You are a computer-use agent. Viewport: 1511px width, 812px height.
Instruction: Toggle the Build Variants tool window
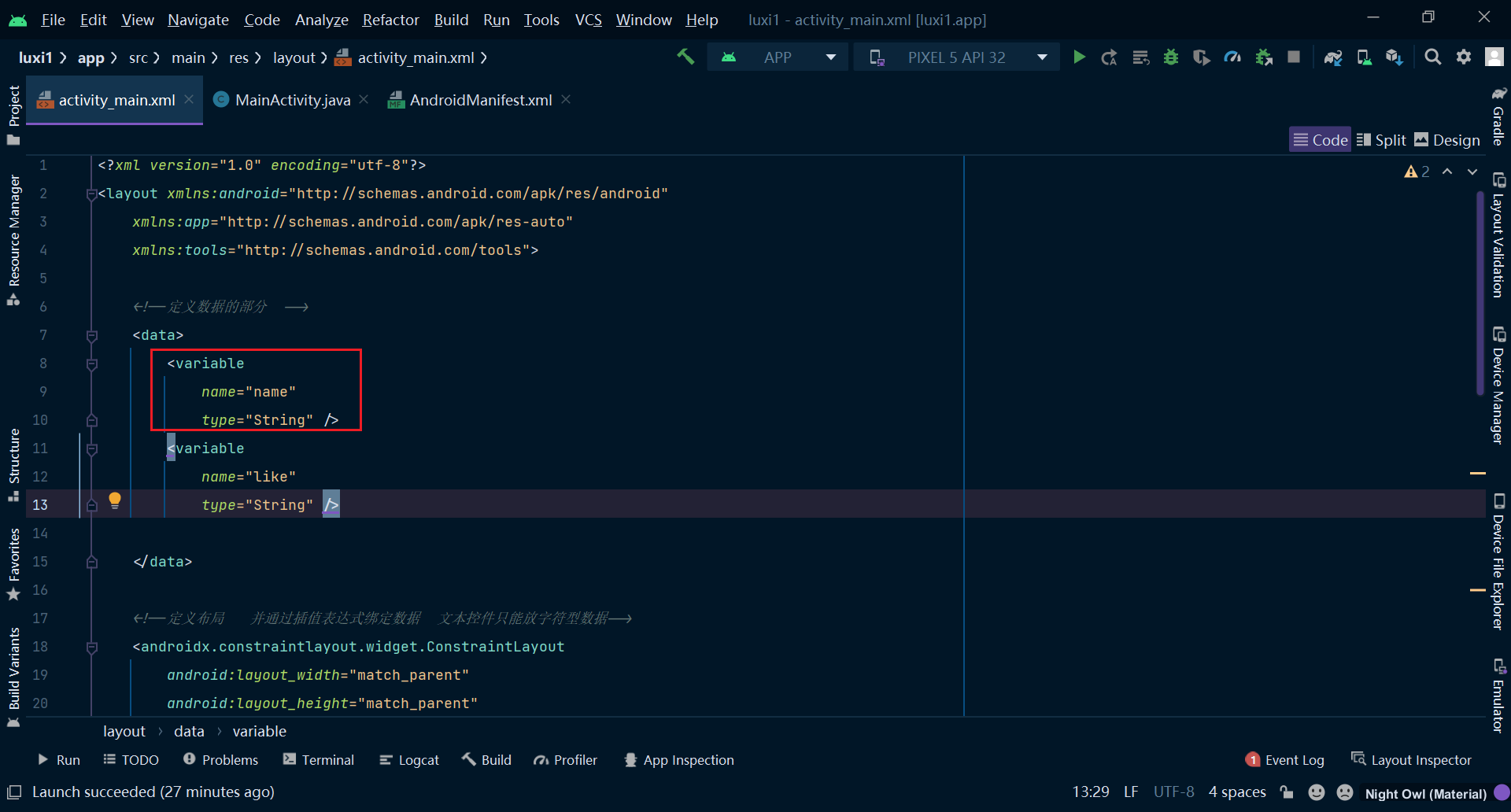(13, 677)
